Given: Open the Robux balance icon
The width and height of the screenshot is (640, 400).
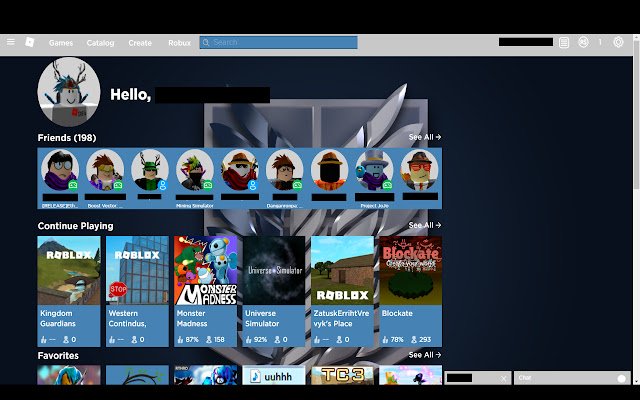Looking at the screenshot, I should pos(583,42).
